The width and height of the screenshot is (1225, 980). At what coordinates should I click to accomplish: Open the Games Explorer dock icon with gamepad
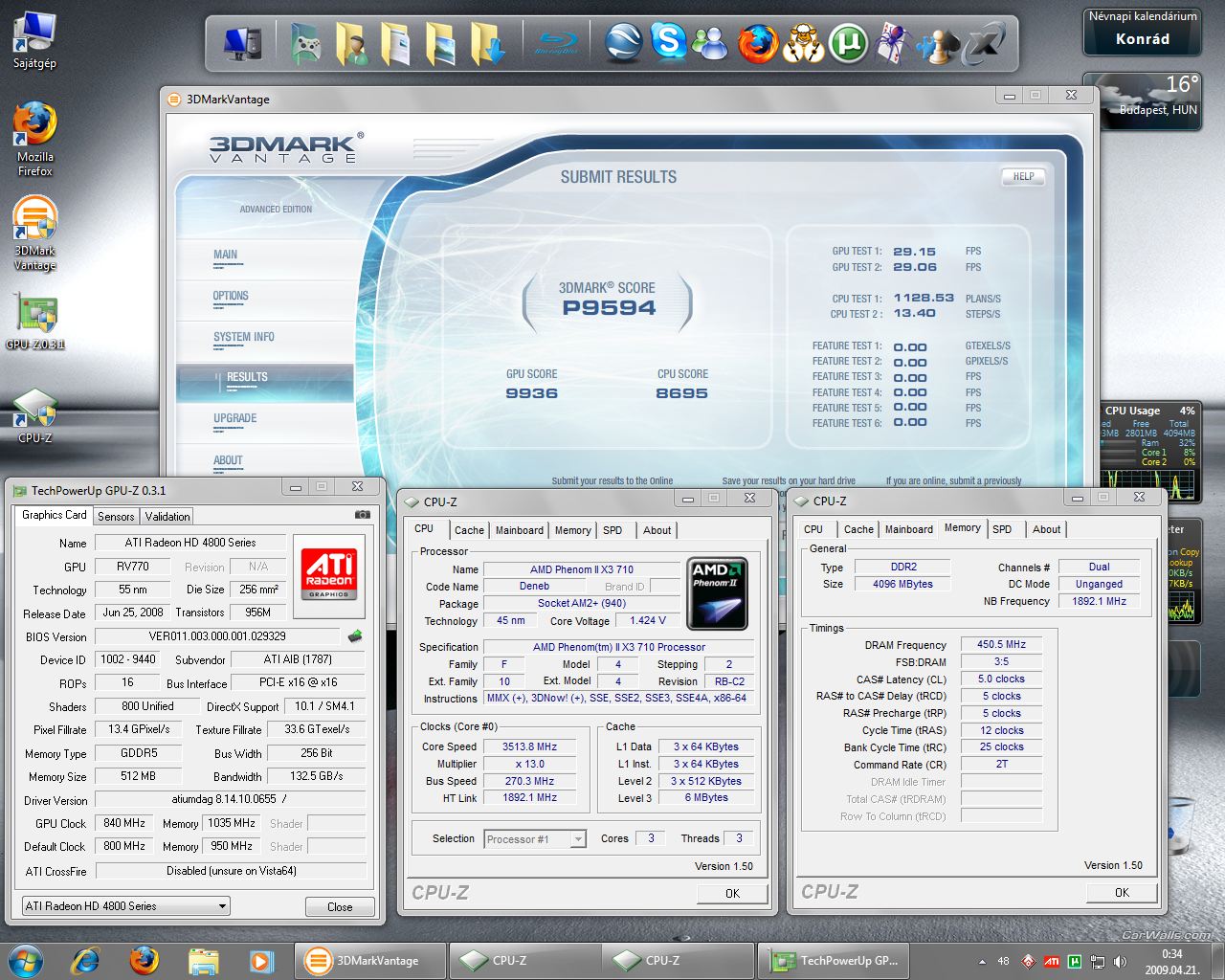point(305,44)
